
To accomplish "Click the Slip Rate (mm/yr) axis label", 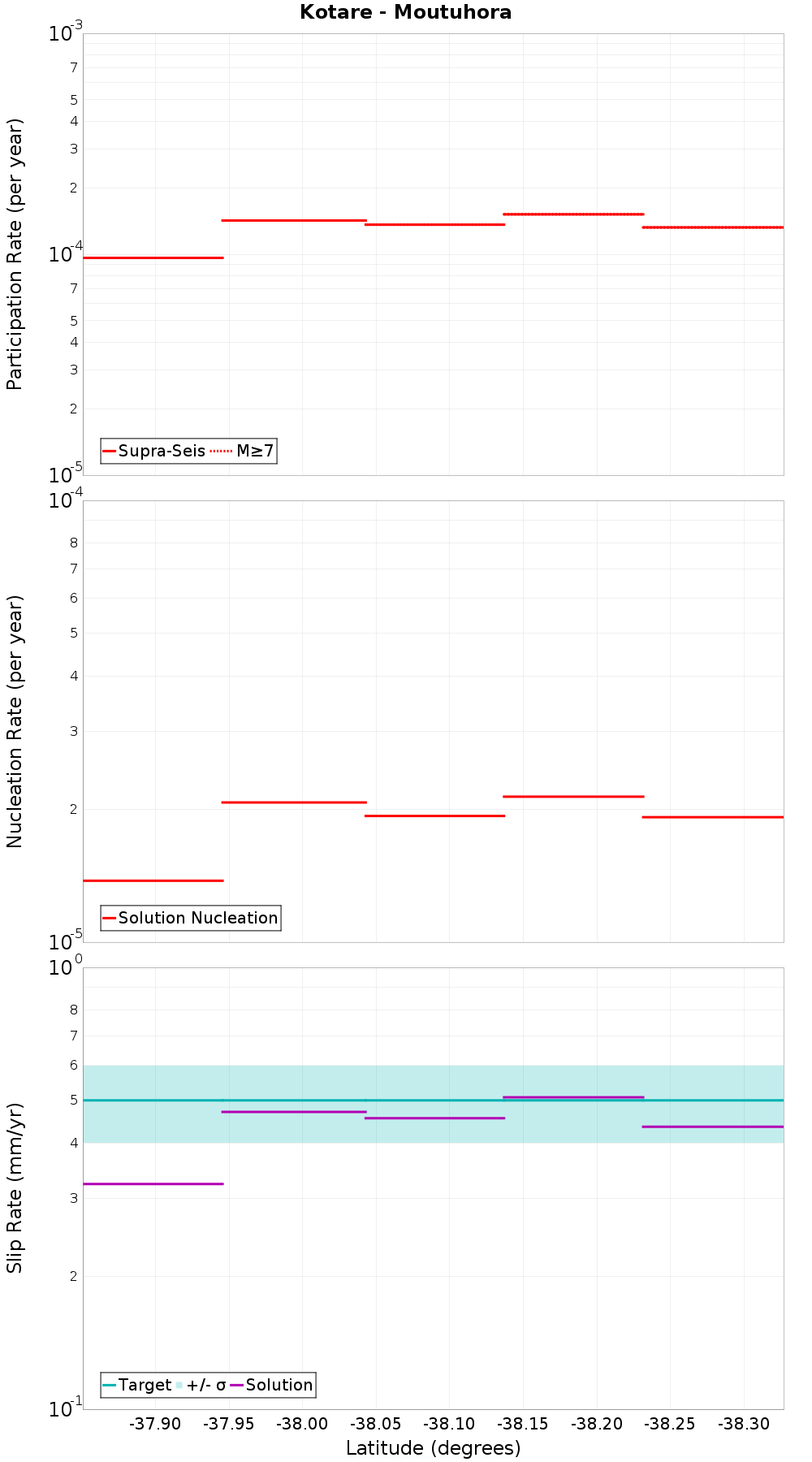I will pos(15,1188).
